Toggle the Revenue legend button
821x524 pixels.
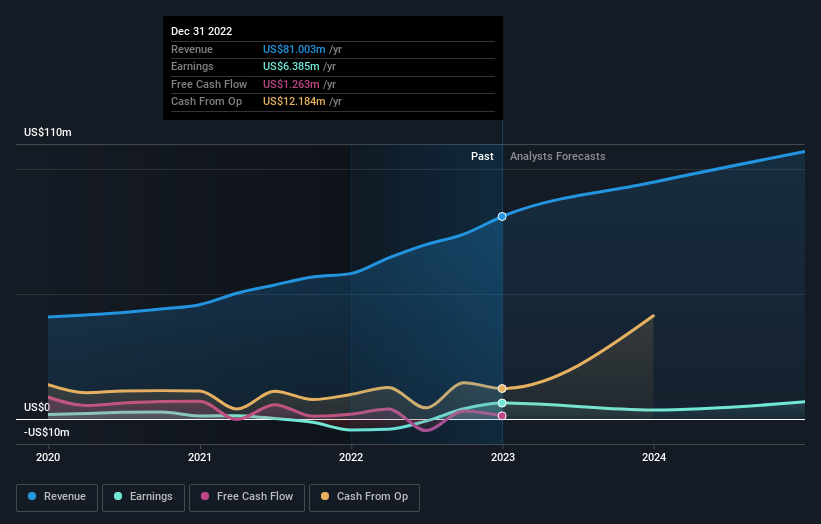57,497
